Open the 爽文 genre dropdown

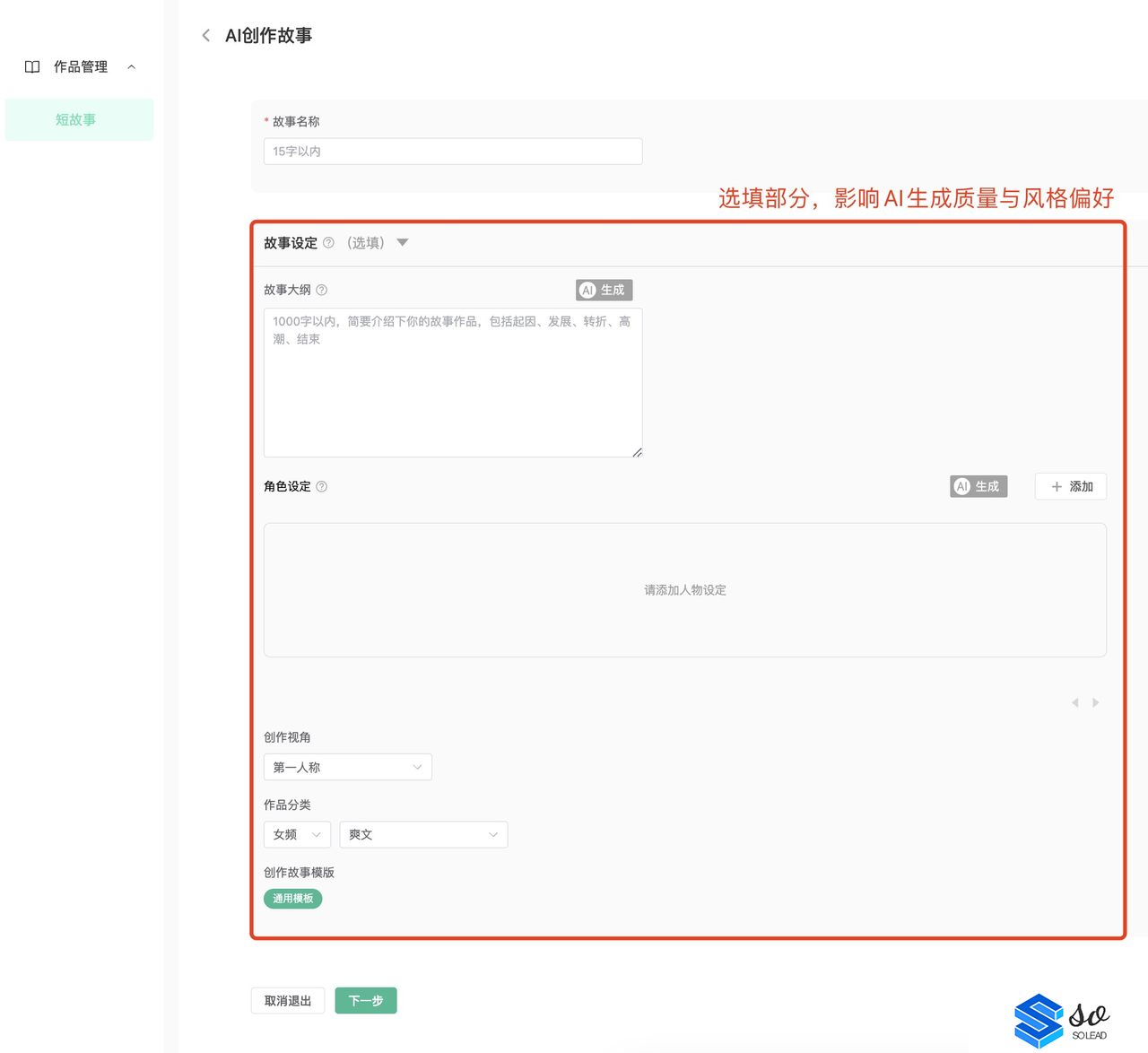click(422, 834)
